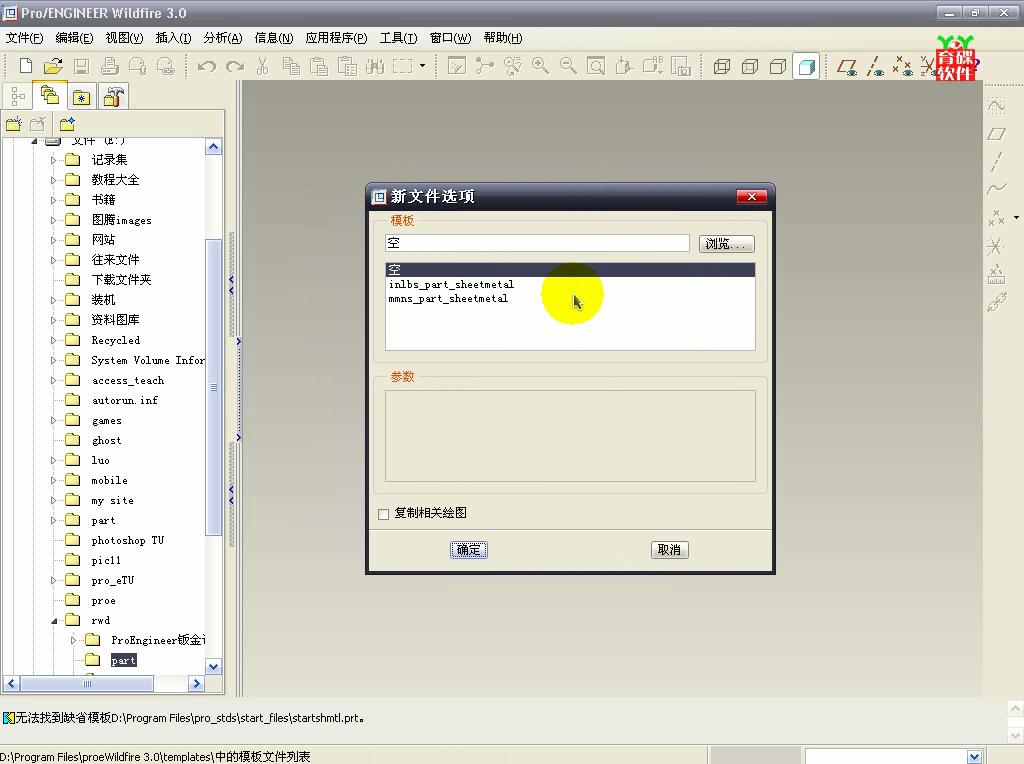Click the 浏览... browse button

click(x=726, y=244)
